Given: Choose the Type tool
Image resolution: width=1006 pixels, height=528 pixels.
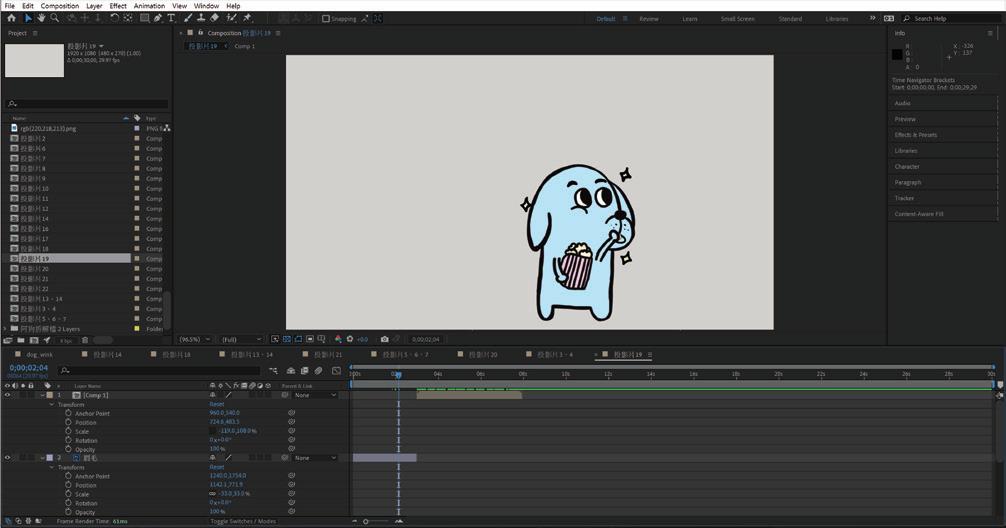Looking at the screenshot, I should tap(171, 18).
